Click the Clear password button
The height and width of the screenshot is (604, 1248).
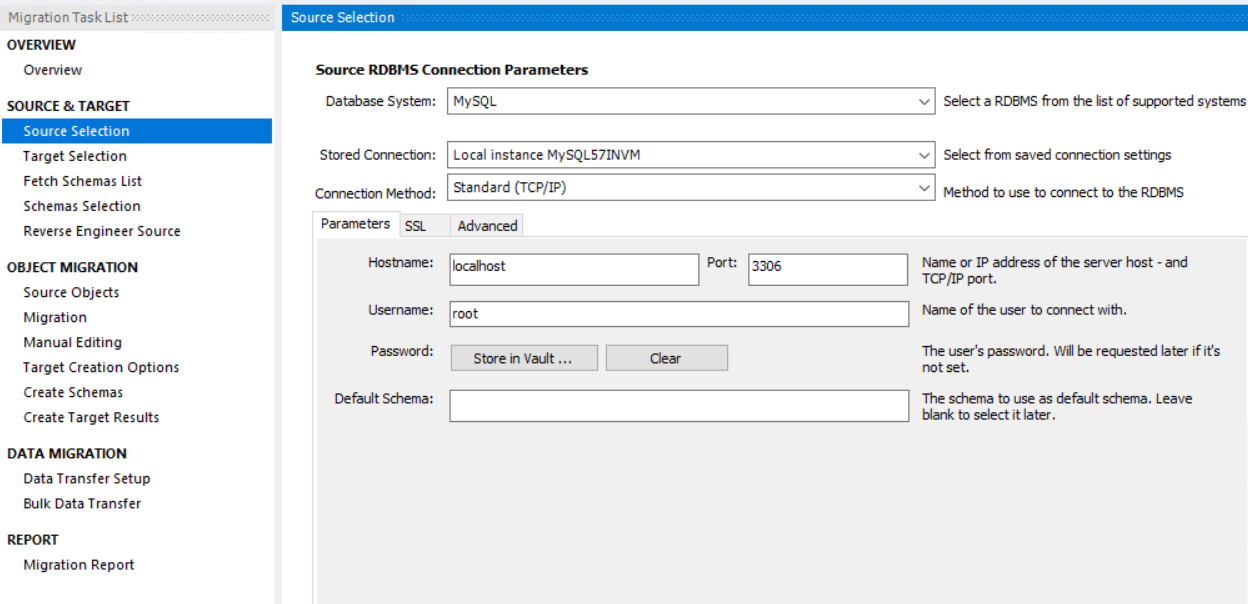(x=666, y=358)
